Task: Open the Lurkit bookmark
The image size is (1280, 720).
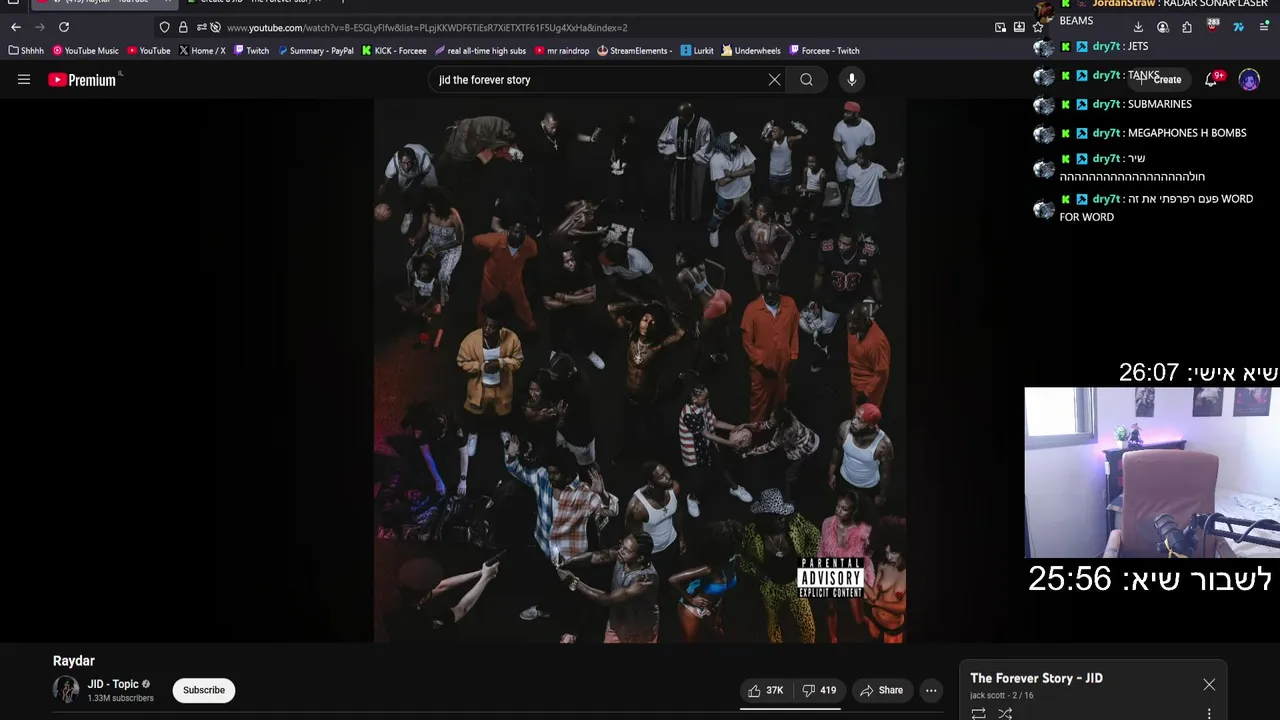Action: tap(697, 50)
